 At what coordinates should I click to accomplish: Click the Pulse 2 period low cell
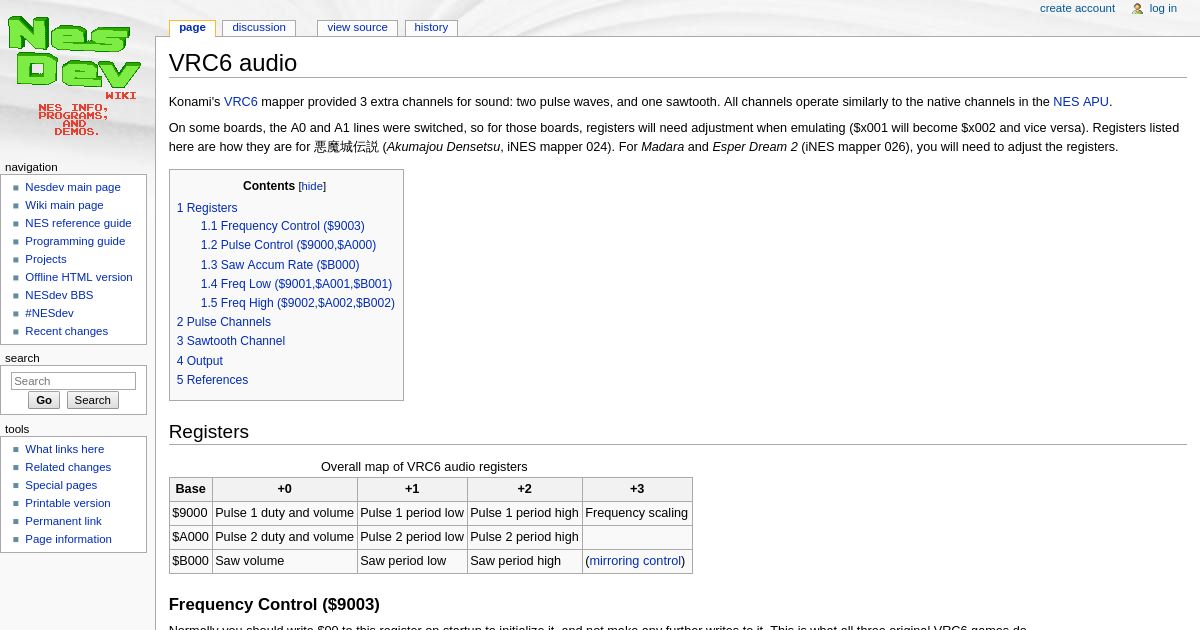412,537
